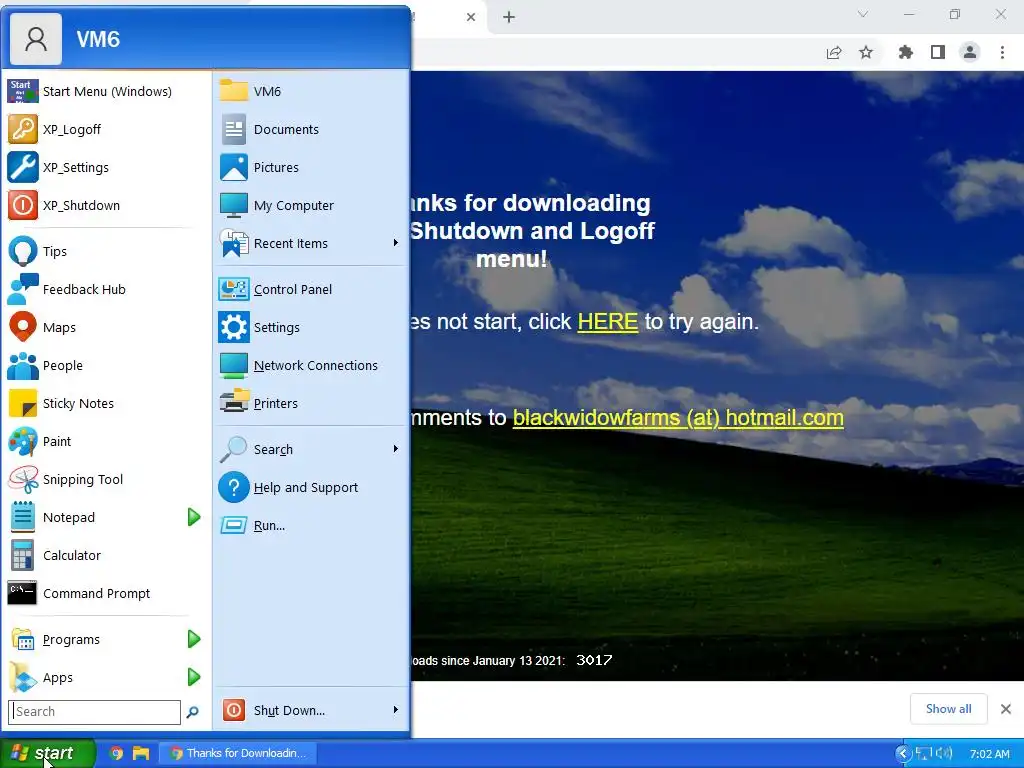Image resolution: width=1024 pixels, height=768 pixels.
Task: Open XP_Settings wrench item
Action: coord(108,167)
